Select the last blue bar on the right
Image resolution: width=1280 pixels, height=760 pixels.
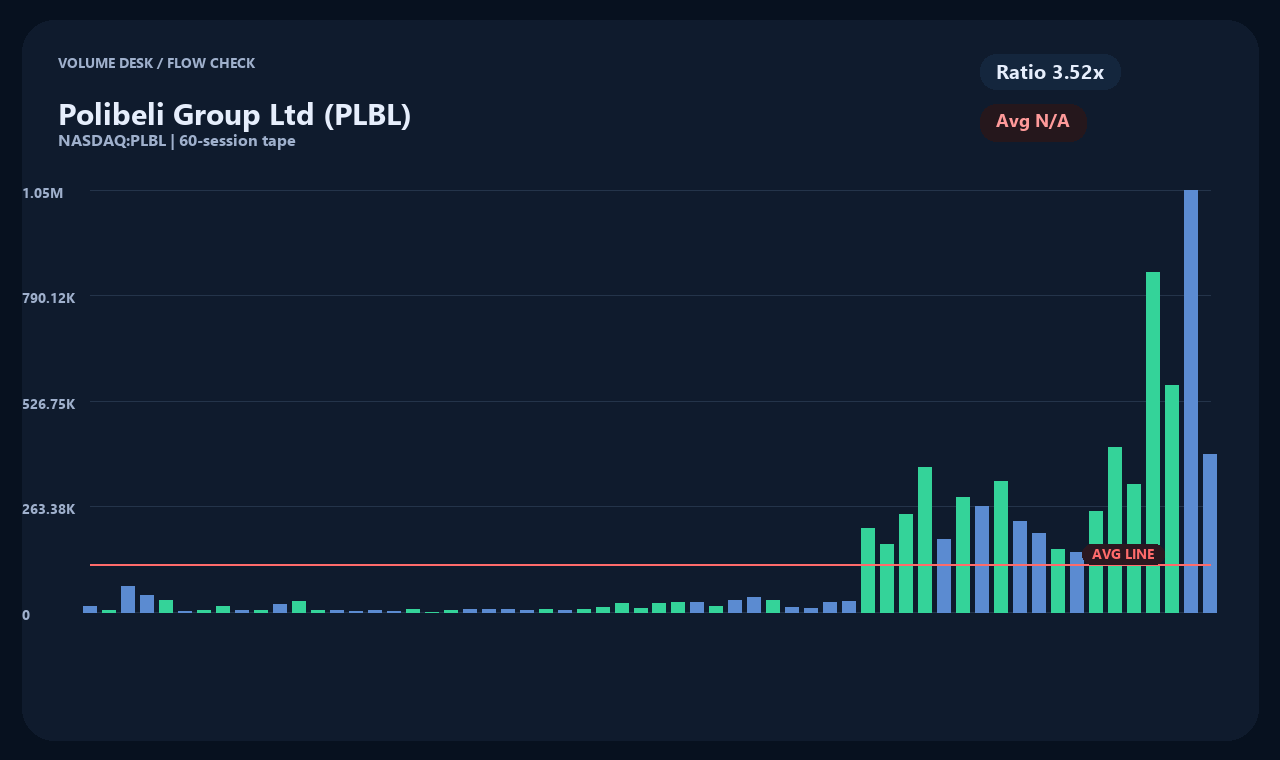pyautogui.click(x=1210, y=533)
